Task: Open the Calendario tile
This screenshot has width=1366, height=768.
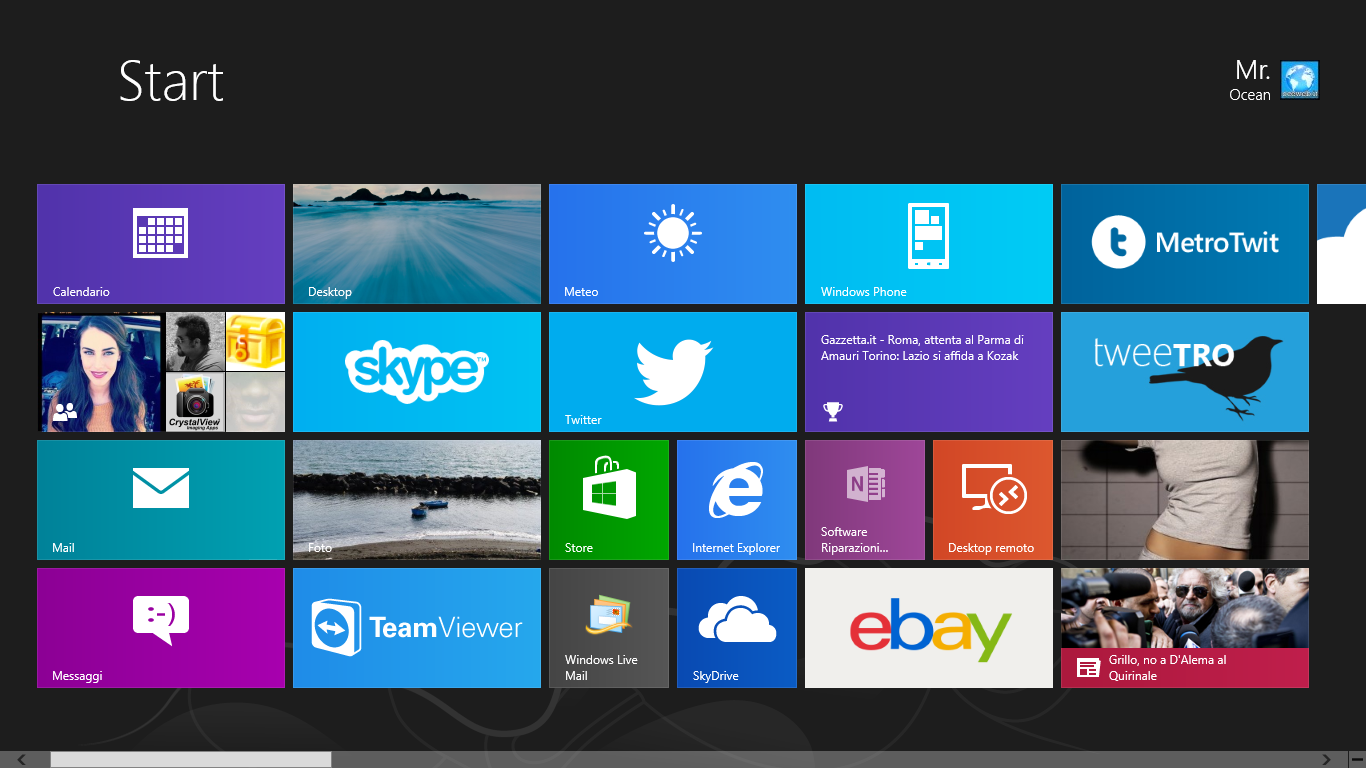Action: (x=161, y=244)
